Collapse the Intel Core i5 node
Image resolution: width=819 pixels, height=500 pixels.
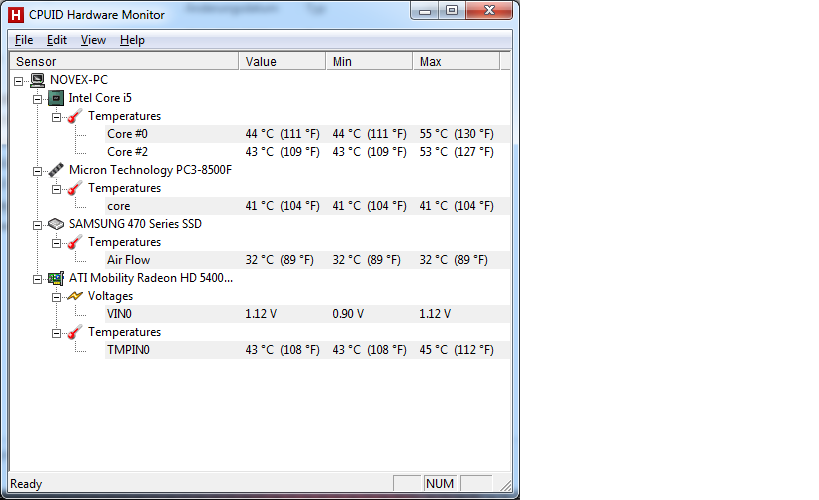[x=38, y=99]
